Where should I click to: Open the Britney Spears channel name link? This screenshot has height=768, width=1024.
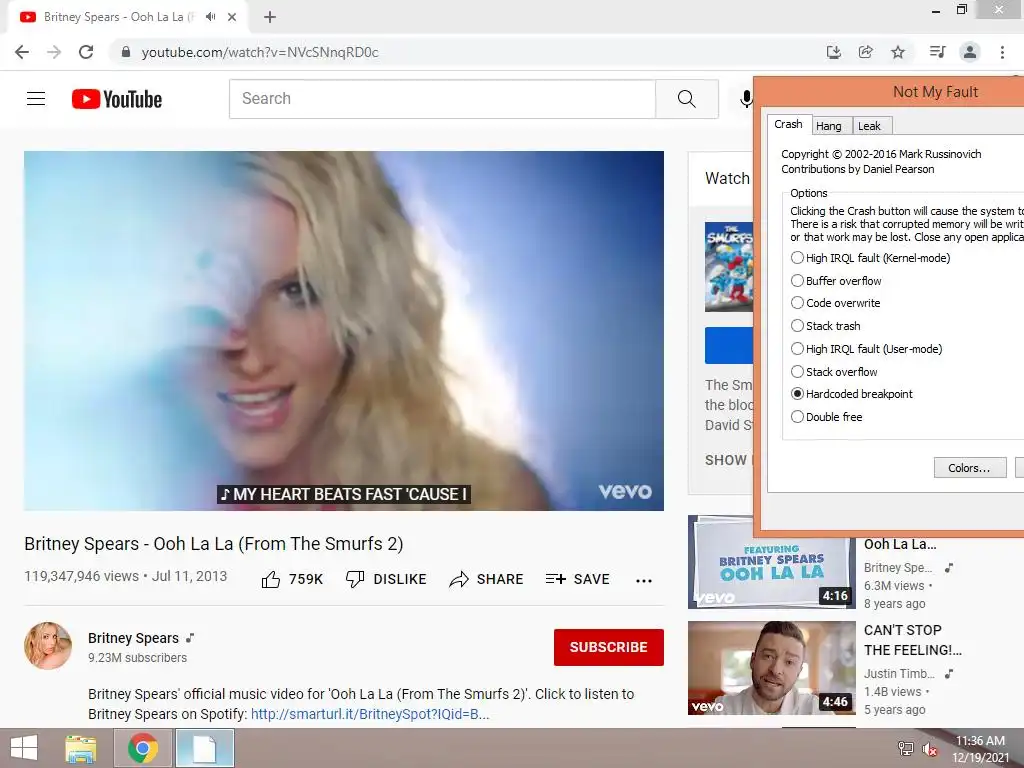[133, 638]
